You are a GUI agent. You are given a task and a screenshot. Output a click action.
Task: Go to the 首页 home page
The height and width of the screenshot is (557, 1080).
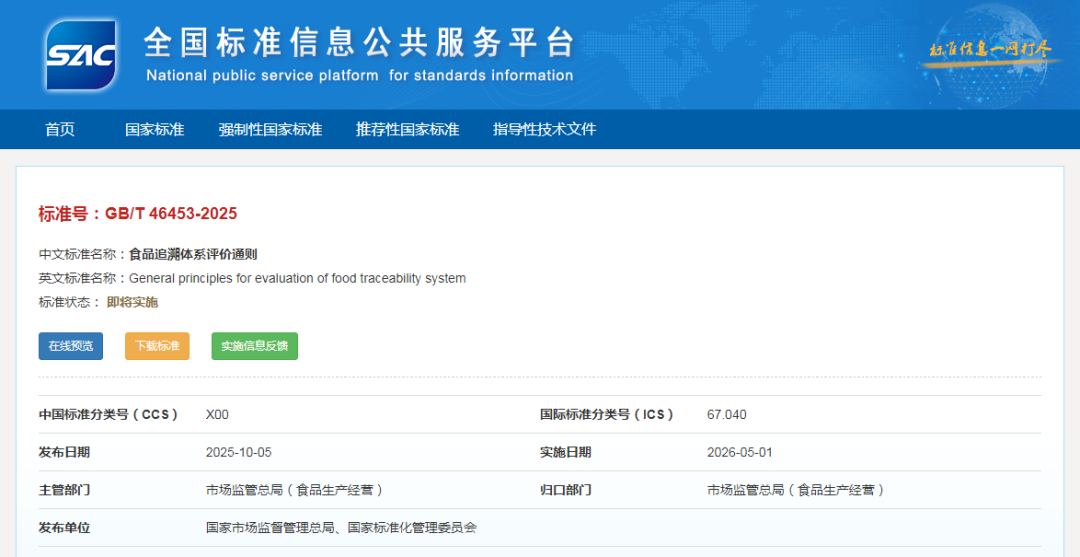tap(60, 129)
